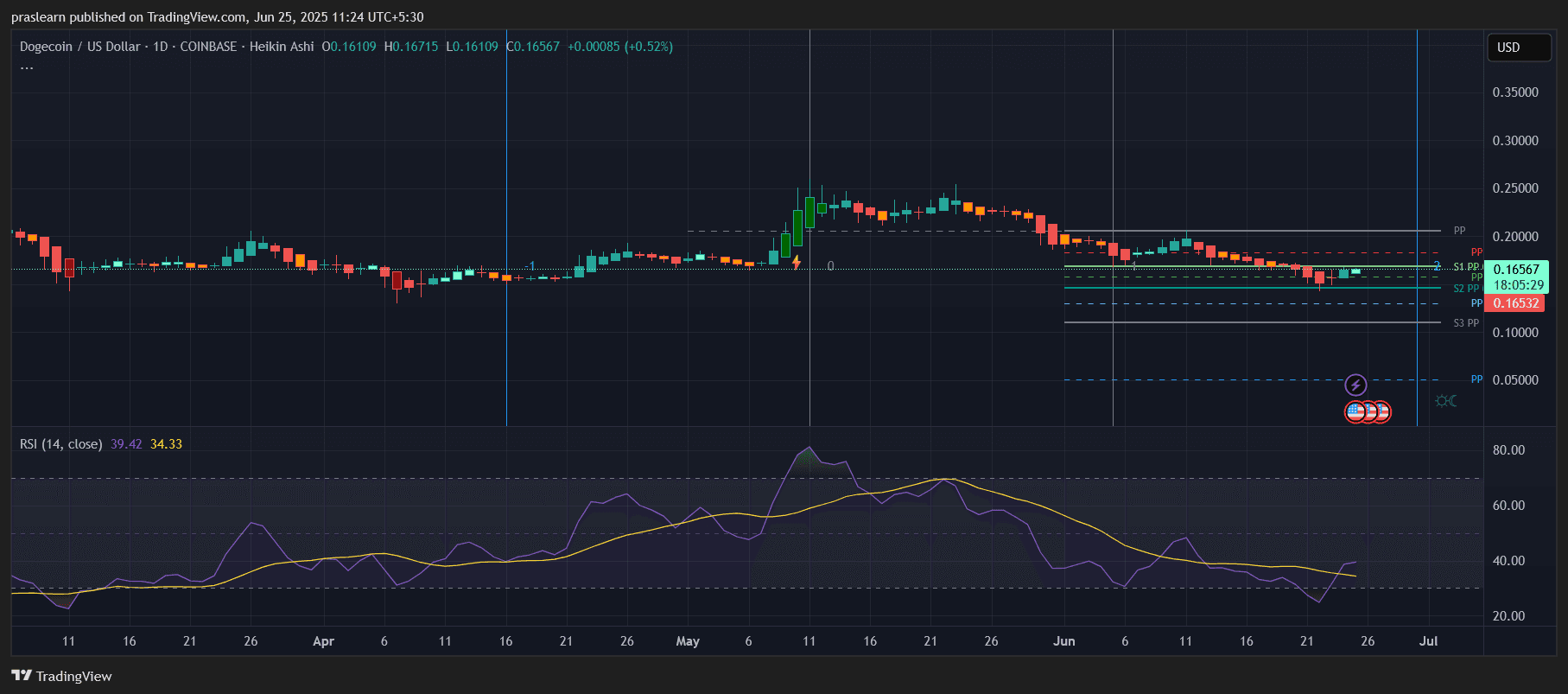The width and height of the screenshot is (1568, 694).
Task: Click the RSI (14, close) indicator label
Action: coord(60,444)
